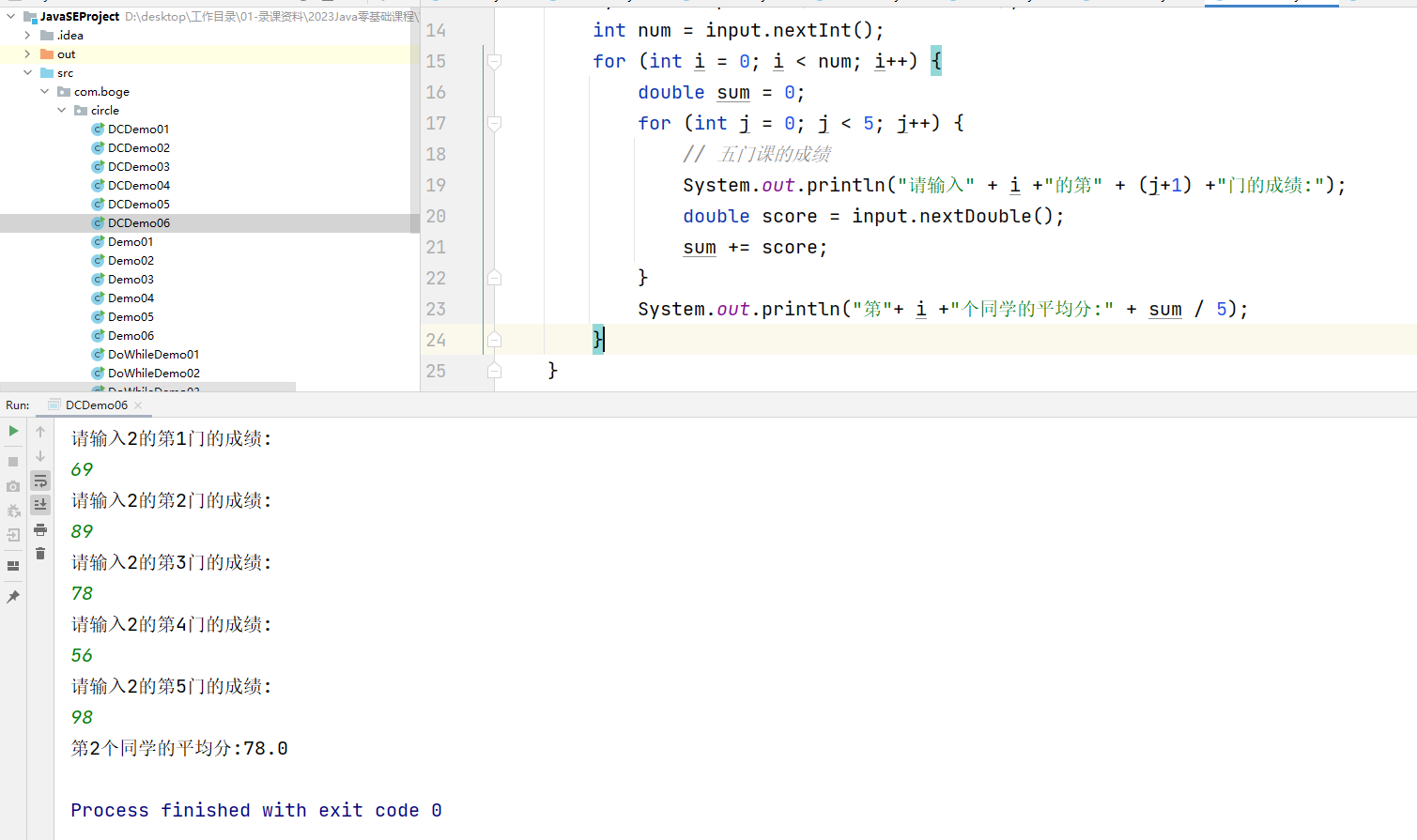Select DCDemo04 in the project tree
This screenshot has width=1417, height=840.
pyautogui.click(x=138, y=185)
